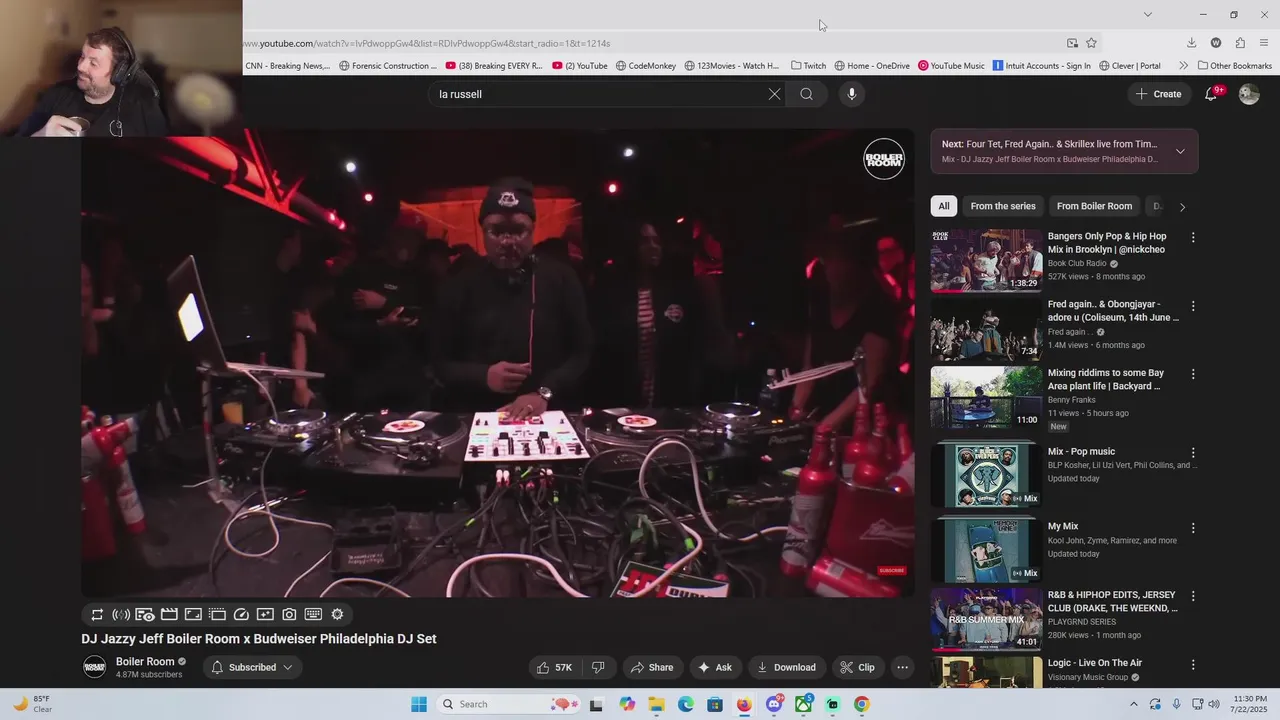The height and width of the screenshot is (720, 1280).
Task: Open 'CodeMonkey' bookmark
Action: (645, 66)
